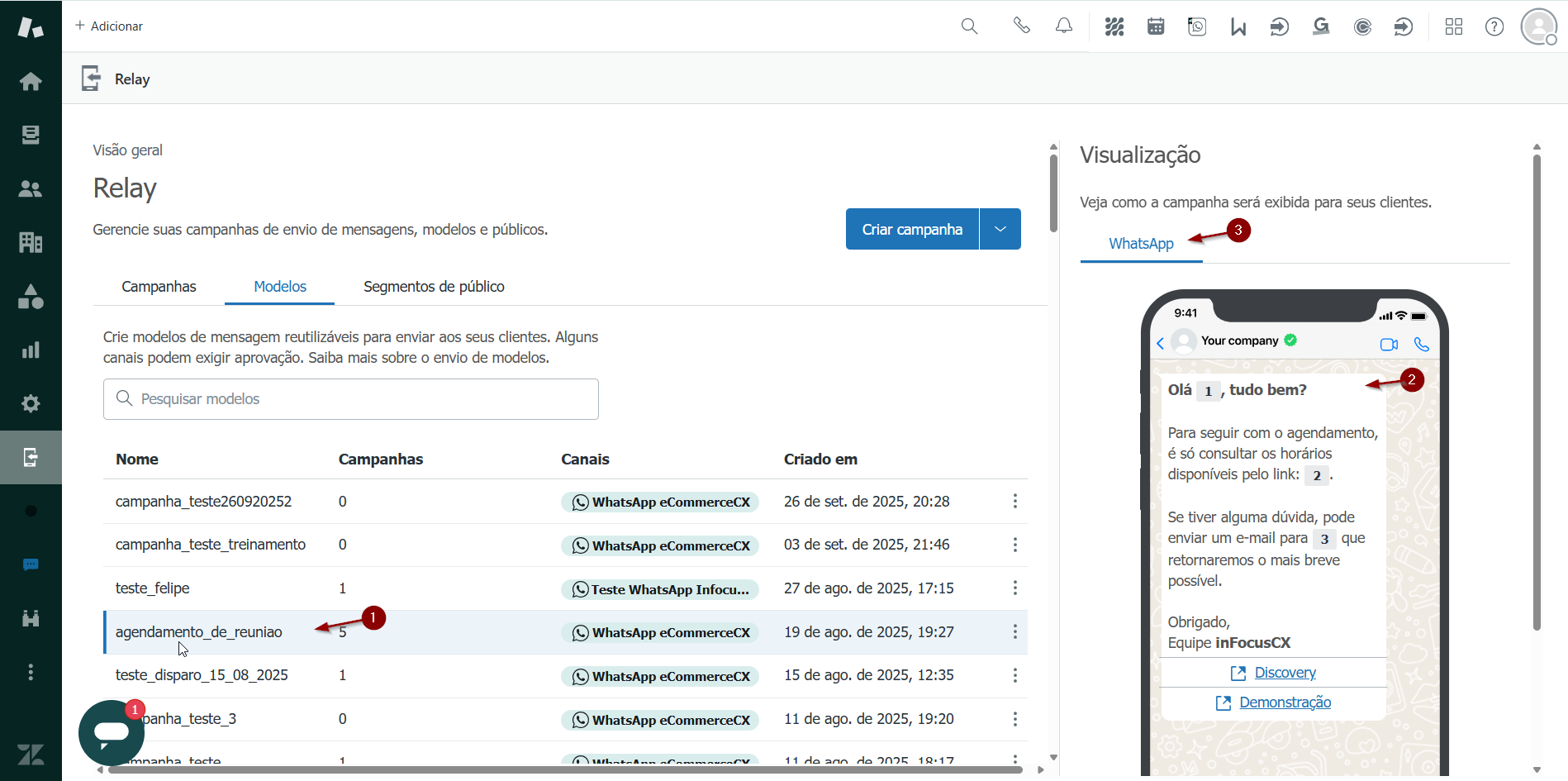Click the horizontal scrollbar below the table

[x=565, y=769]
